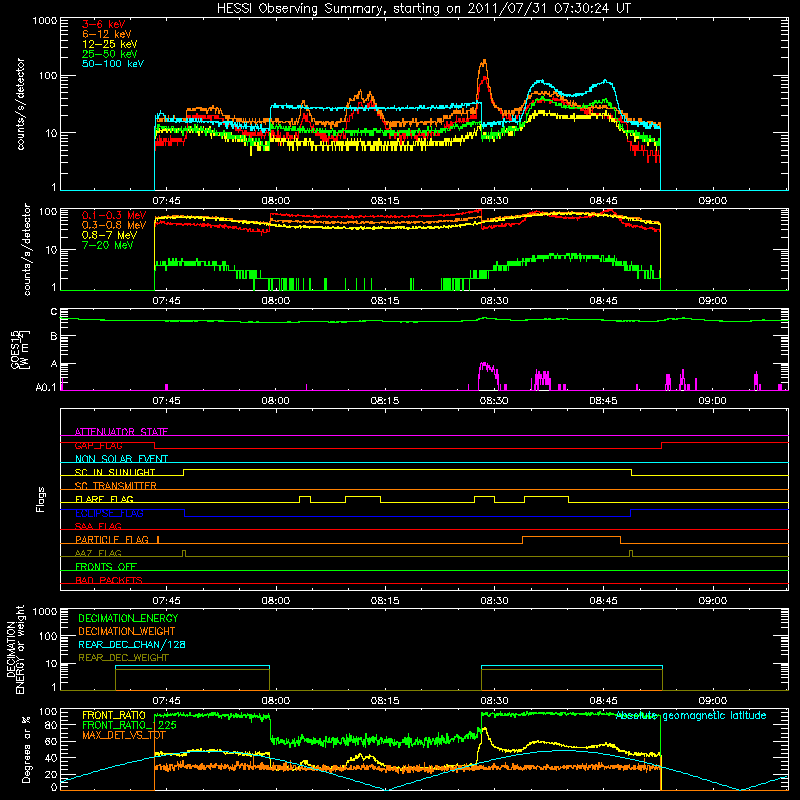
Task: Click the vertical Flags axis label
Action: click(x=41, y=499)
